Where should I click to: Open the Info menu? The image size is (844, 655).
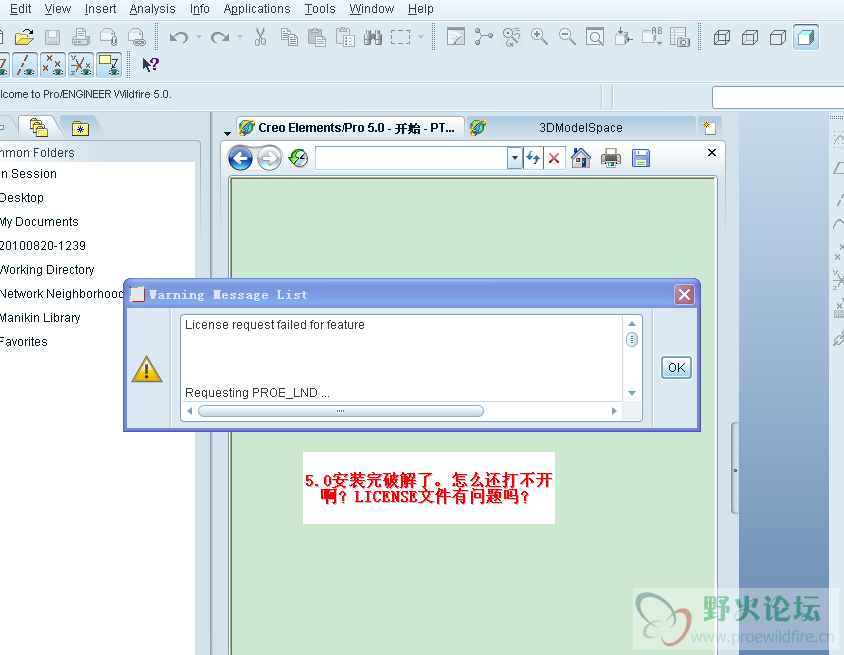(200, 9)
